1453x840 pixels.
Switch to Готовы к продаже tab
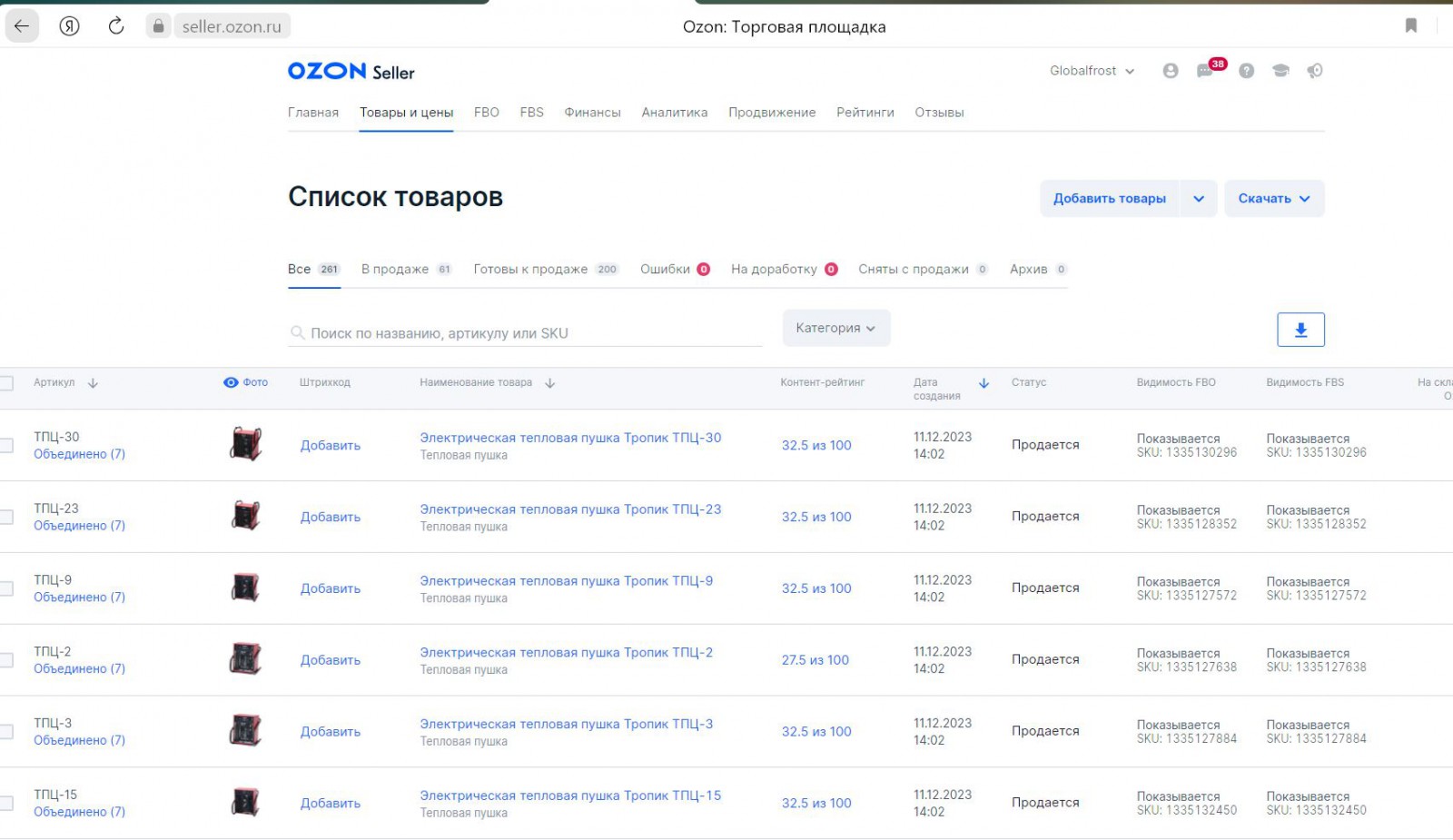(x=546, y=269)
